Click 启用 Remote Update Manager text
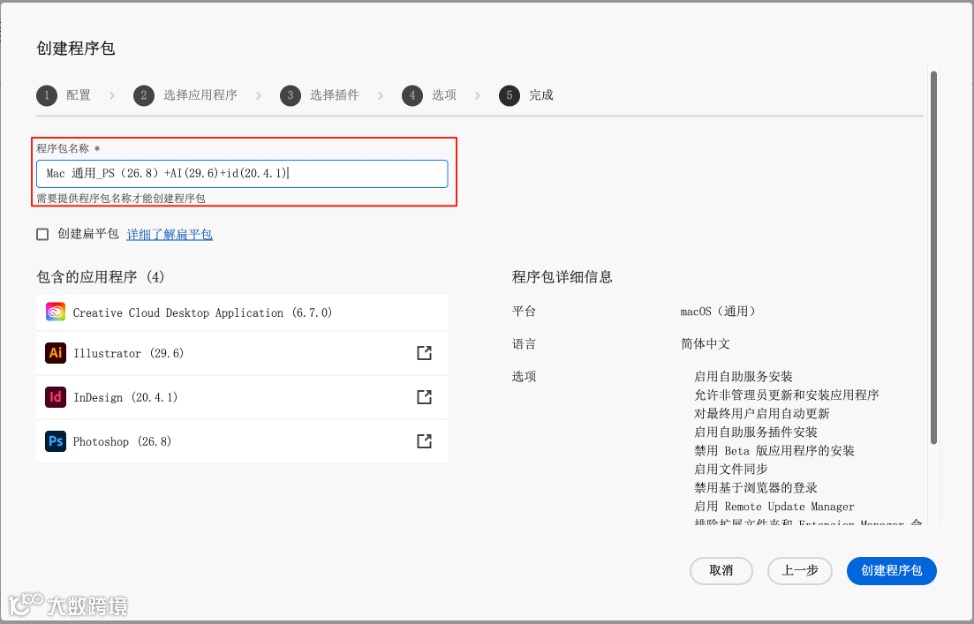Image resolution: width=974 pixels, height=624 pixels. tap(774, 507)
